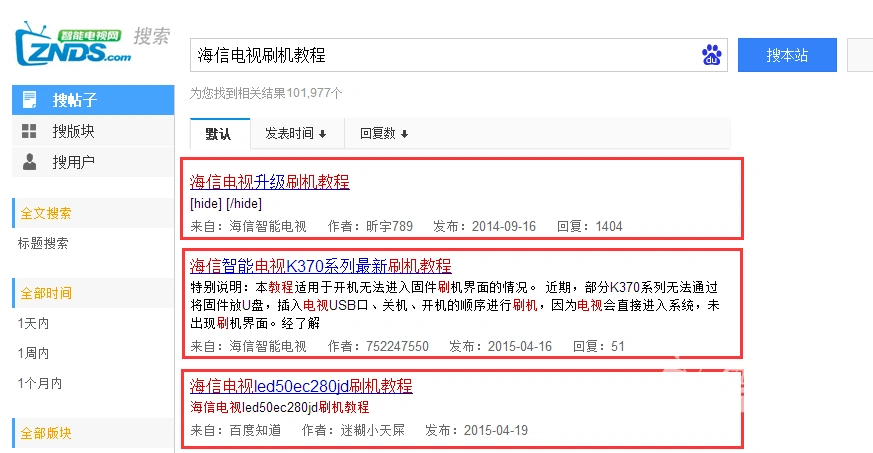Image resolution: width=873 pixels, height=453 pixels.
Task: Filter results to 1天内
Action: pos(33,323)
